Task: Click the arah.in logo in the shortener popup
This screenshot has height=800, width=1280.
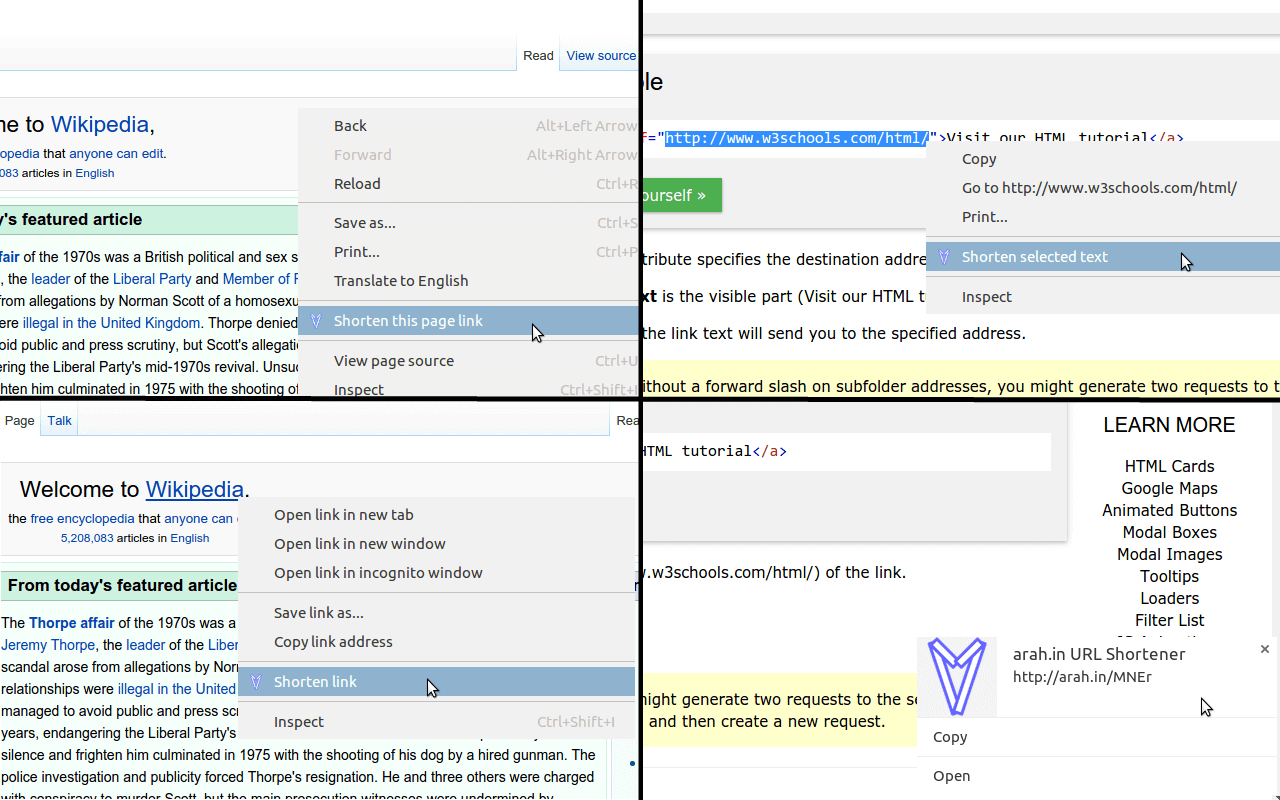Action: click(957, 676)
